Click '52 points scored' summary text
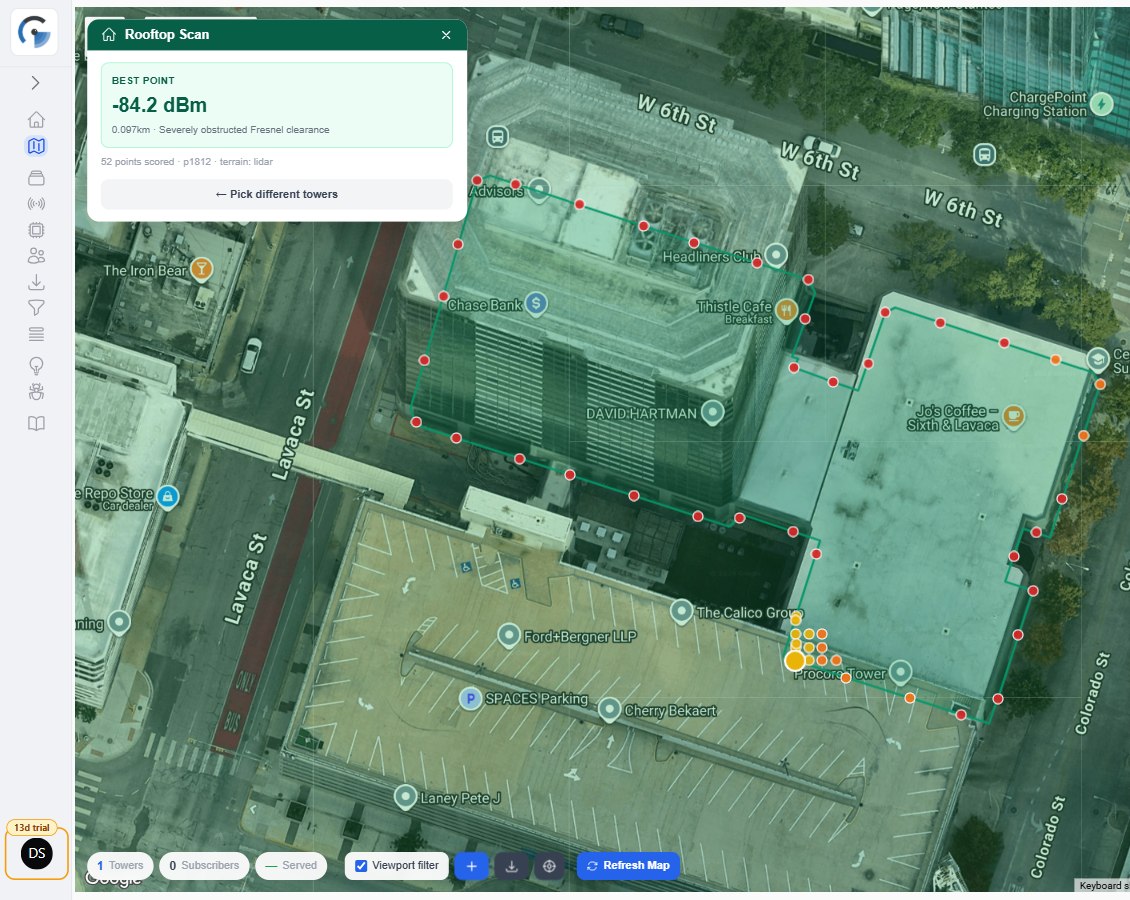This screenshot has height=900, width=1130. coord(138,162)
